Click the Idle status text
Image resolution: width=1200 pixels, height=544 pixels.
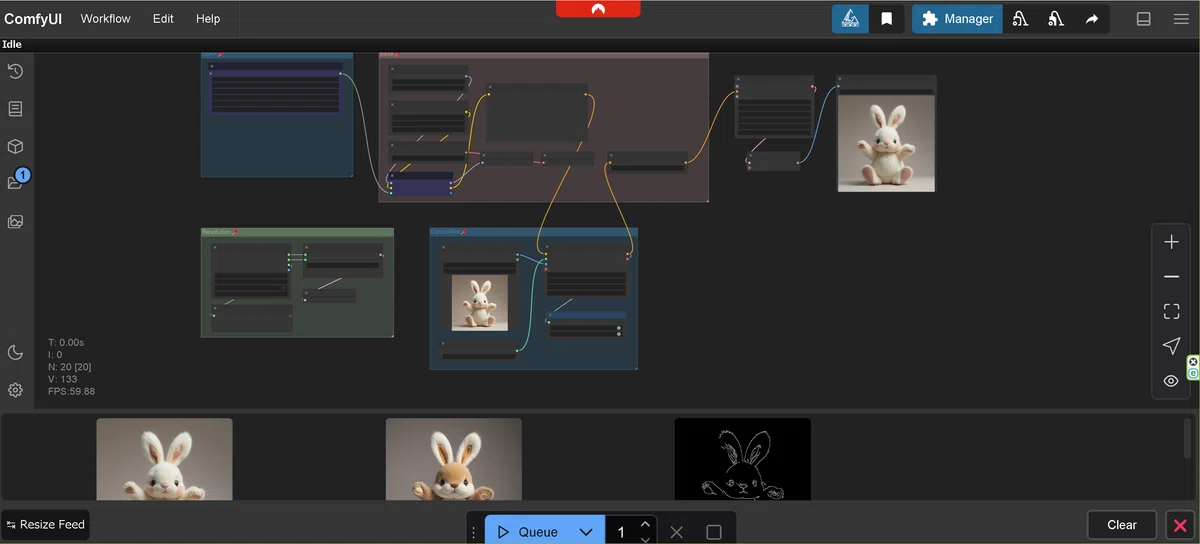pyautogui.click(x=12, y=44)
